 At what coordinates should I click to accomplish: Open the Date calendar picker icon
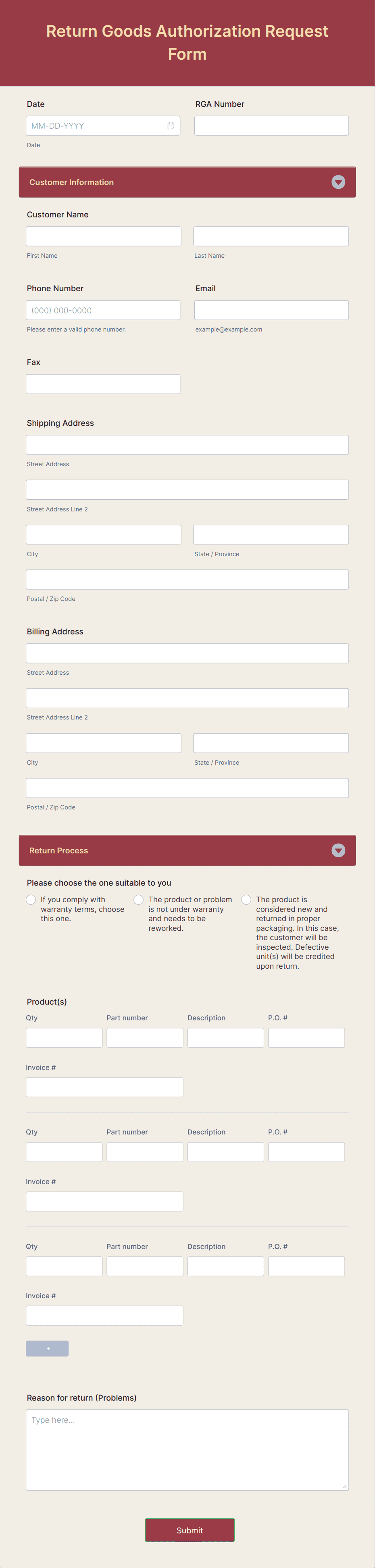point(171,125)
